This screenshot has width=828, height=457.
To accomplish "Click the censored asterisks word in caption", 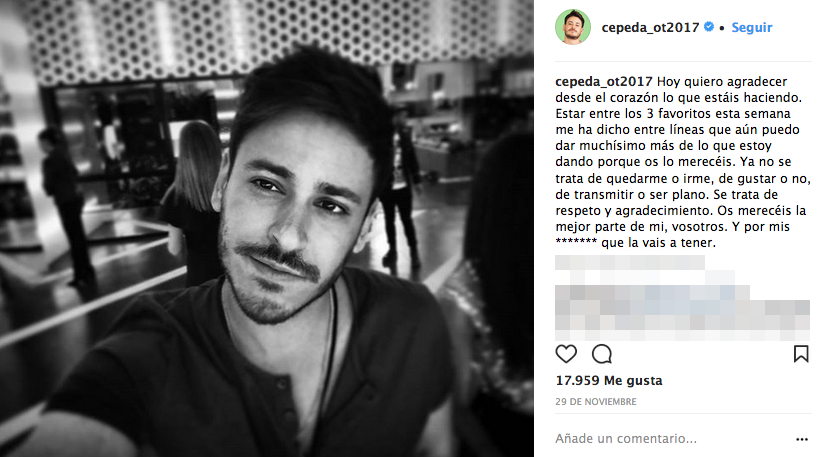I will (x=576, y=243).
